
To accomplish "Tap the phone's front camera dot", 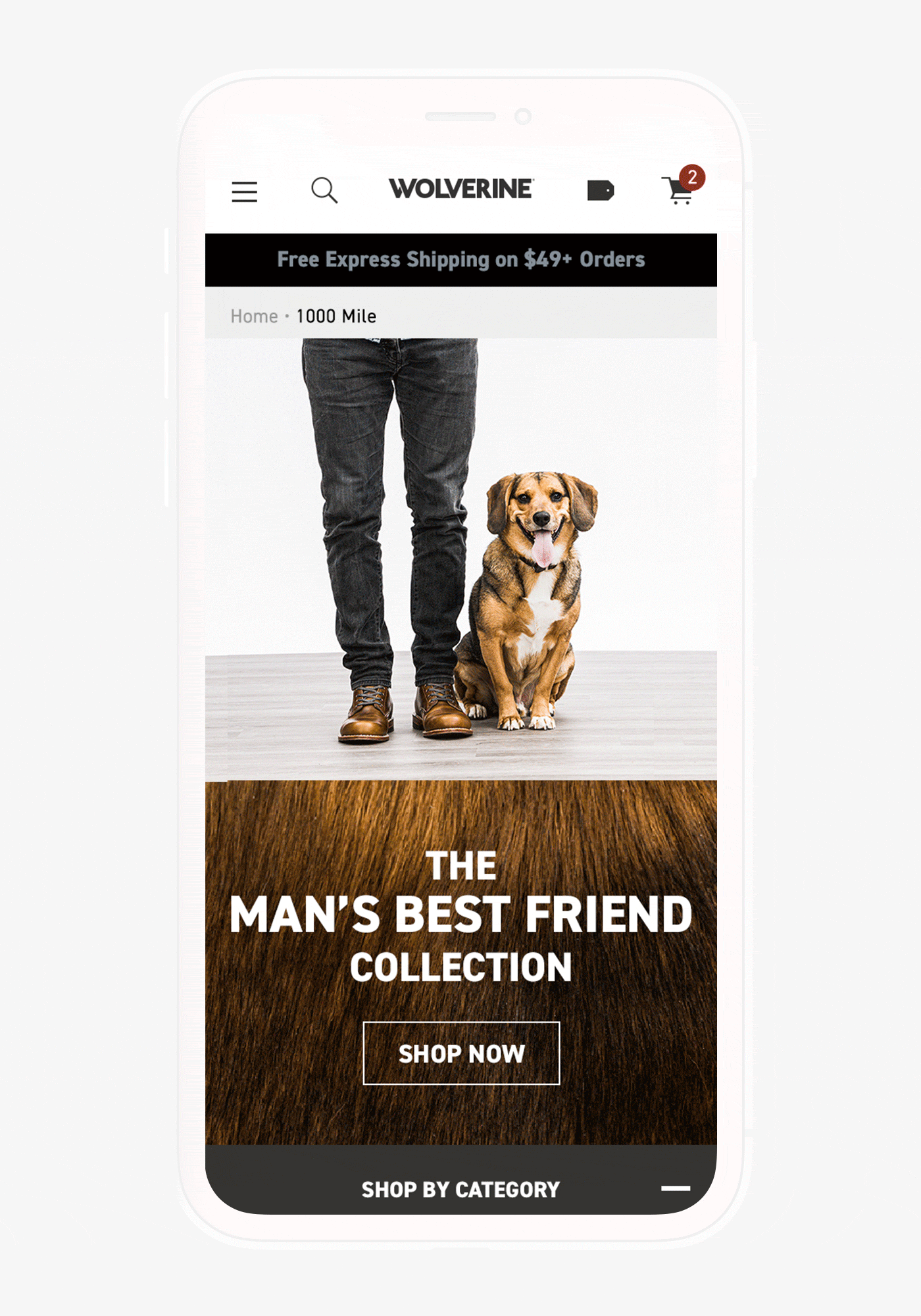I will click(x=523, y=116).
